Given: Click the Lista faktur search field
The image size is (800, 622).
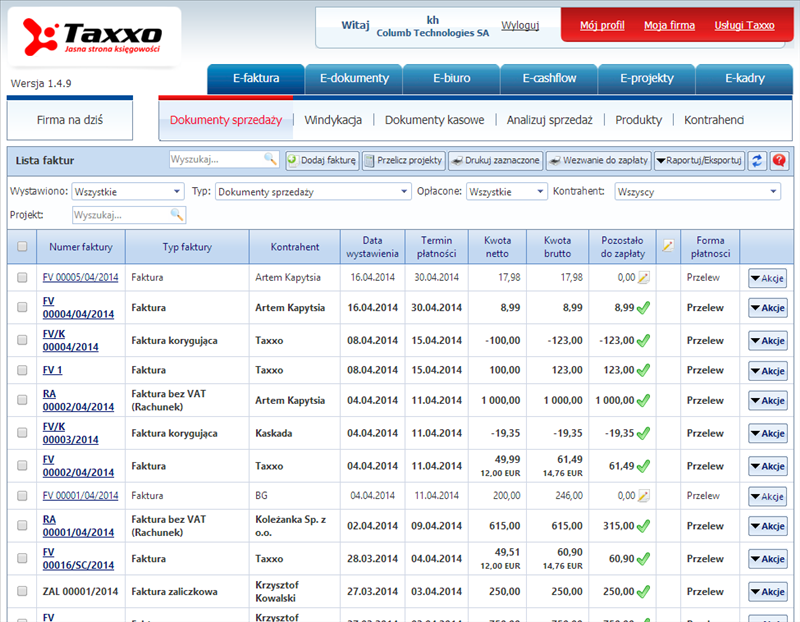Looking at the screenshot, I should point(217,159).
